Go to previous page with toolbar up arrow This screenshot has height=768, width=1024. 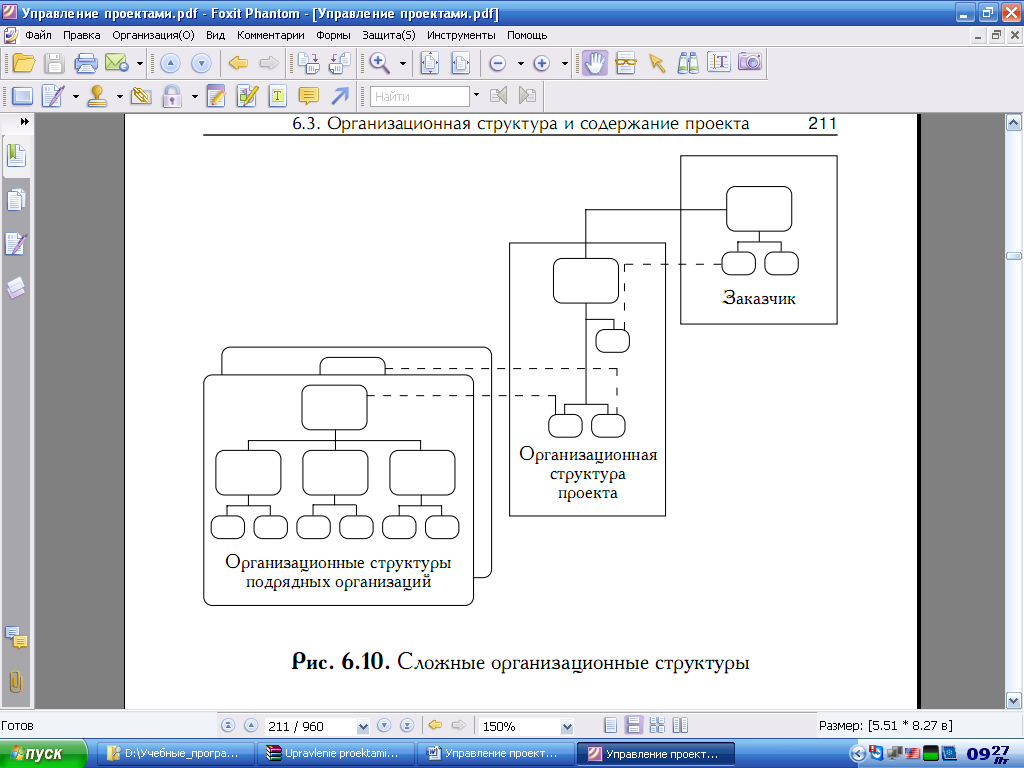[x=170, y=63]
